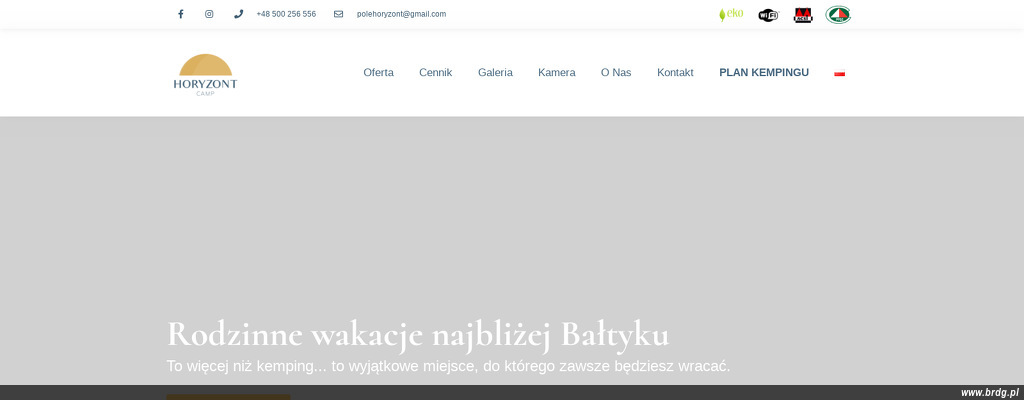This screenshot has height=400, width=1024.
Task: Click the round green-red tent badge
Action: [x=838, y=15]
